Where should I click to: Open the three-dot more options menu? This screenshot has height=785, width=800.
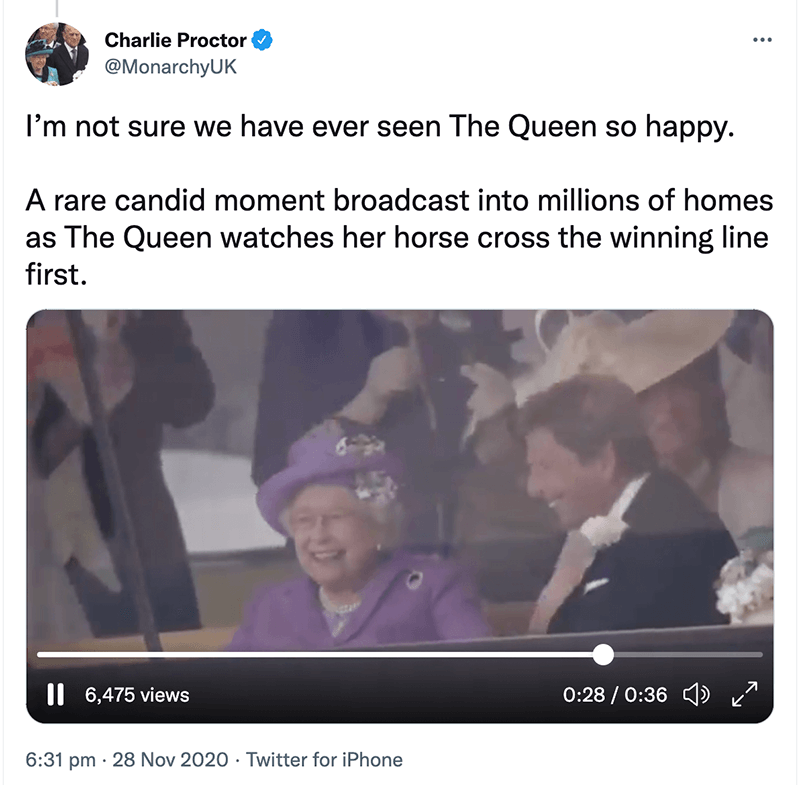pyautogui.click(x=762, y=40)
